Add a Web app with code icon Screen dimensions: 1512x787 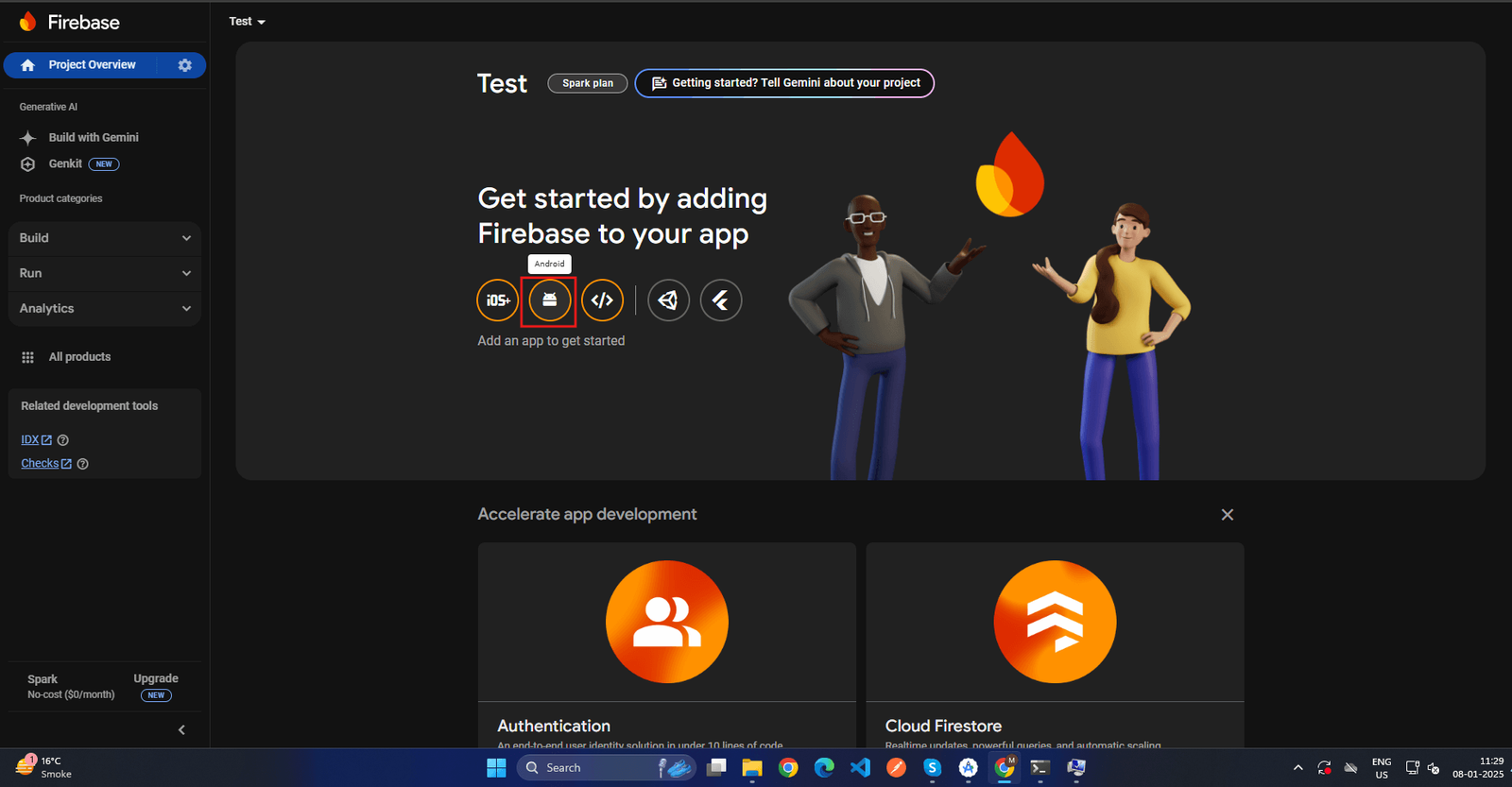(602, 300)
